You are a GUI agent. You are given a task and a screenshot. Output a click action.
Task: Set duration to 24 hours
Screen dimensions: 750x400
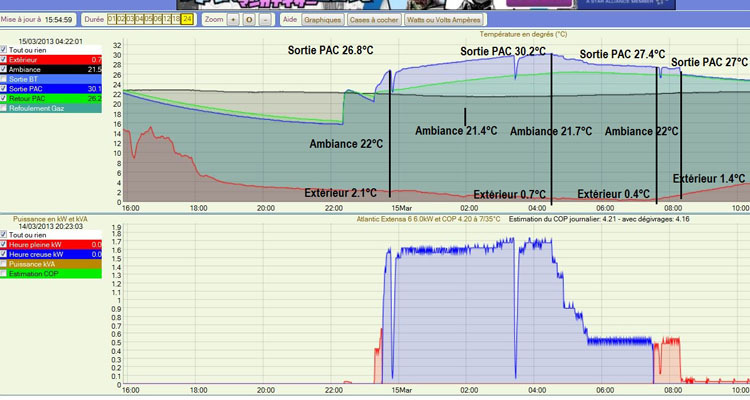coord(187,19)
